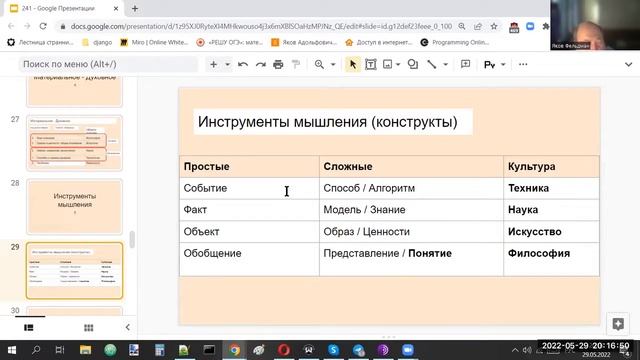Insert a text box

371,64
